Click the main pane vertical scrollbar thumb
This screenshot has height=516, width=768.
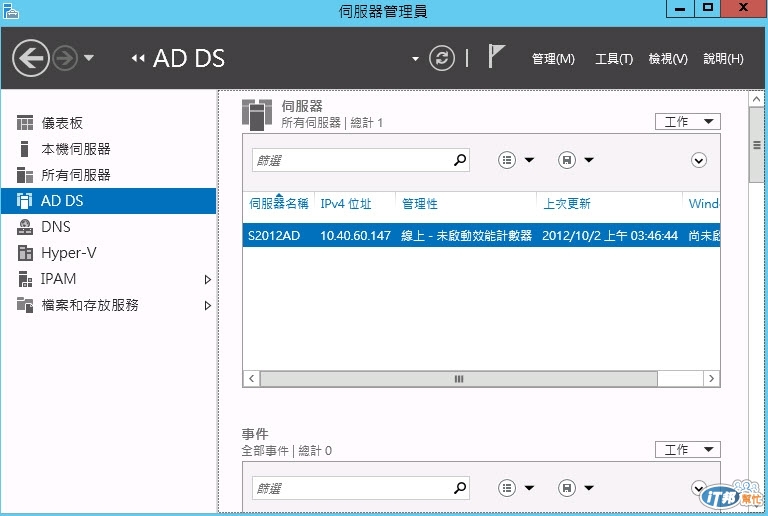(x=756, y=145)
